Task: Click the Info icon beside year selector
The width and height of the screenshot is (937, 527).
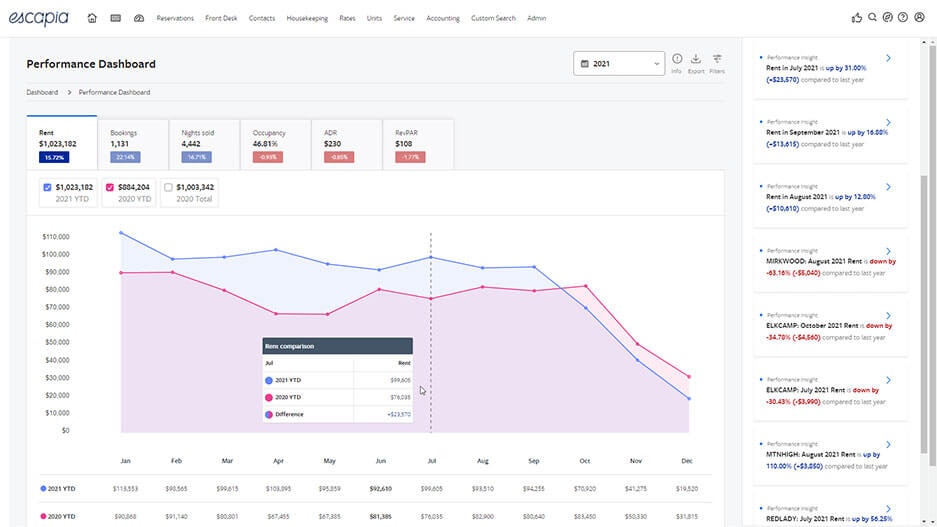Action: pos(676,59)
